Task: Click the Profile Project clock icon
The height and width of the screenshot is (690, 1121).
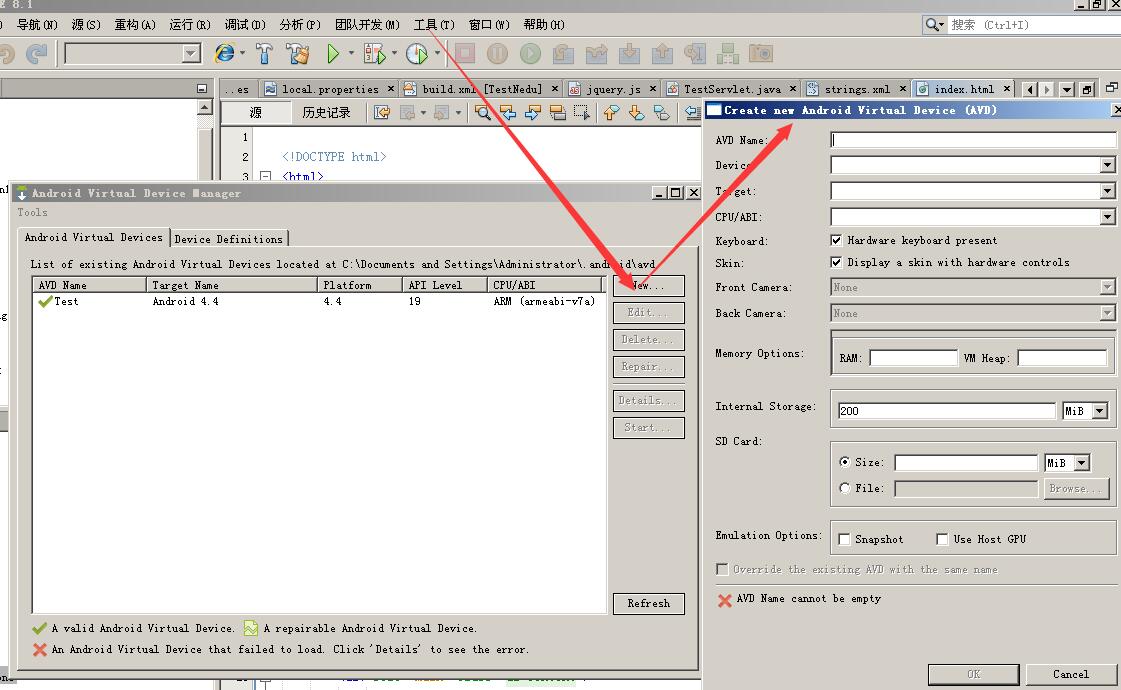Action: 417,54
